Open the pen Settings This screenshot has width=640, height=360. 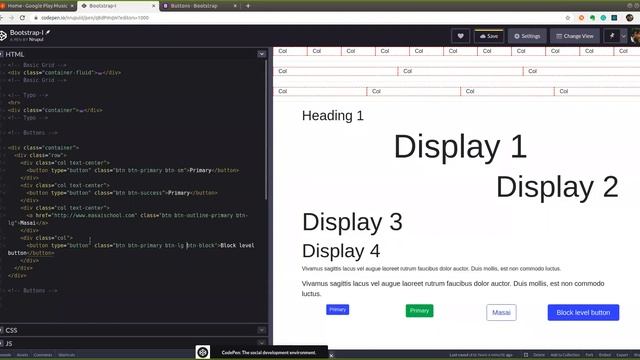pyautogui.click(x=527, y=36)
